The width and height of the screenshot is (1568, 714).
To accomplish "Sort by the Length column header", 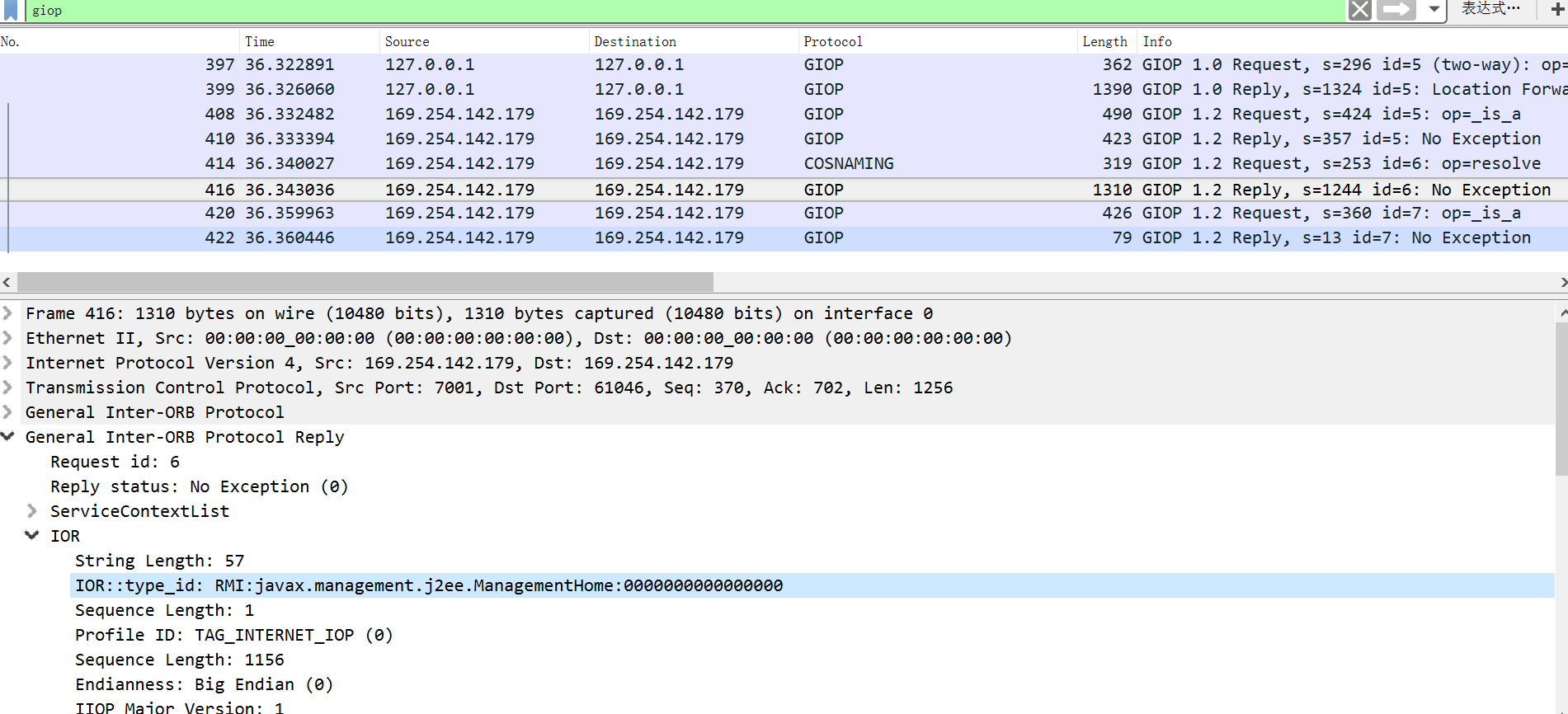I will tap(1107, 41).
